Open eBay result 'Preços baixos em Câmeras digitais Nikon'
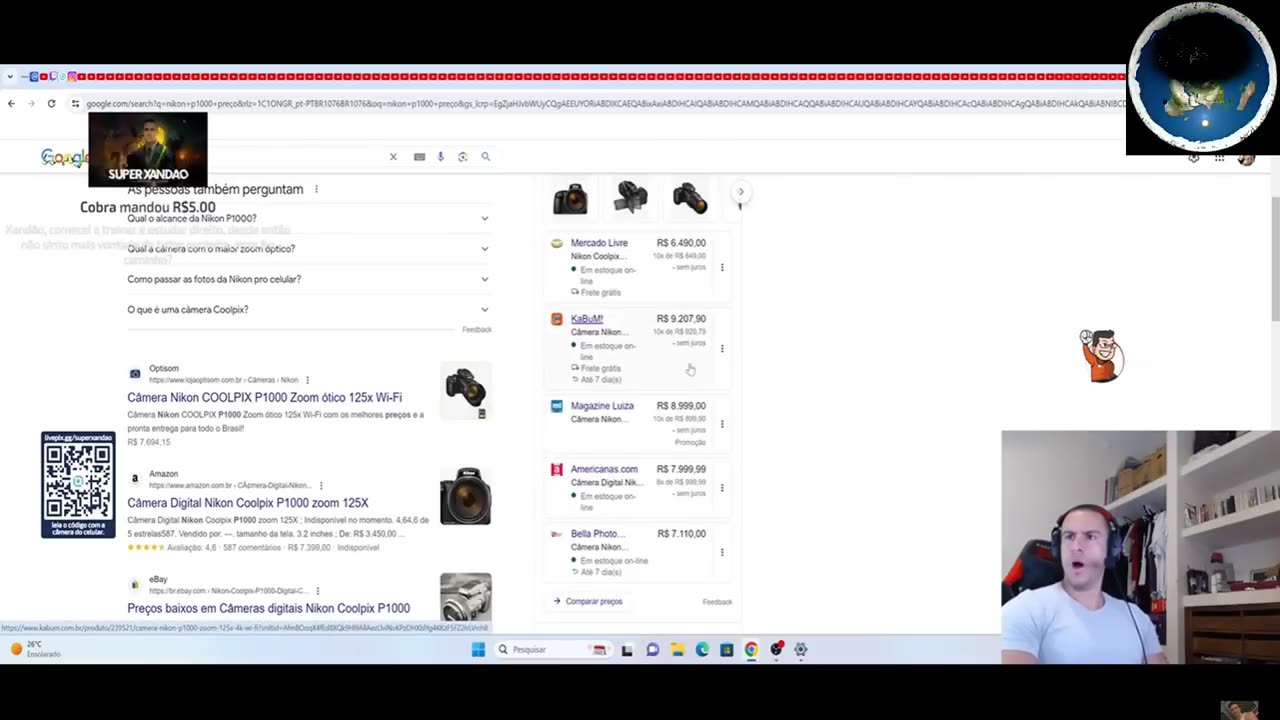Viewport: 1280px width, 720px height. tap(268, 608)
